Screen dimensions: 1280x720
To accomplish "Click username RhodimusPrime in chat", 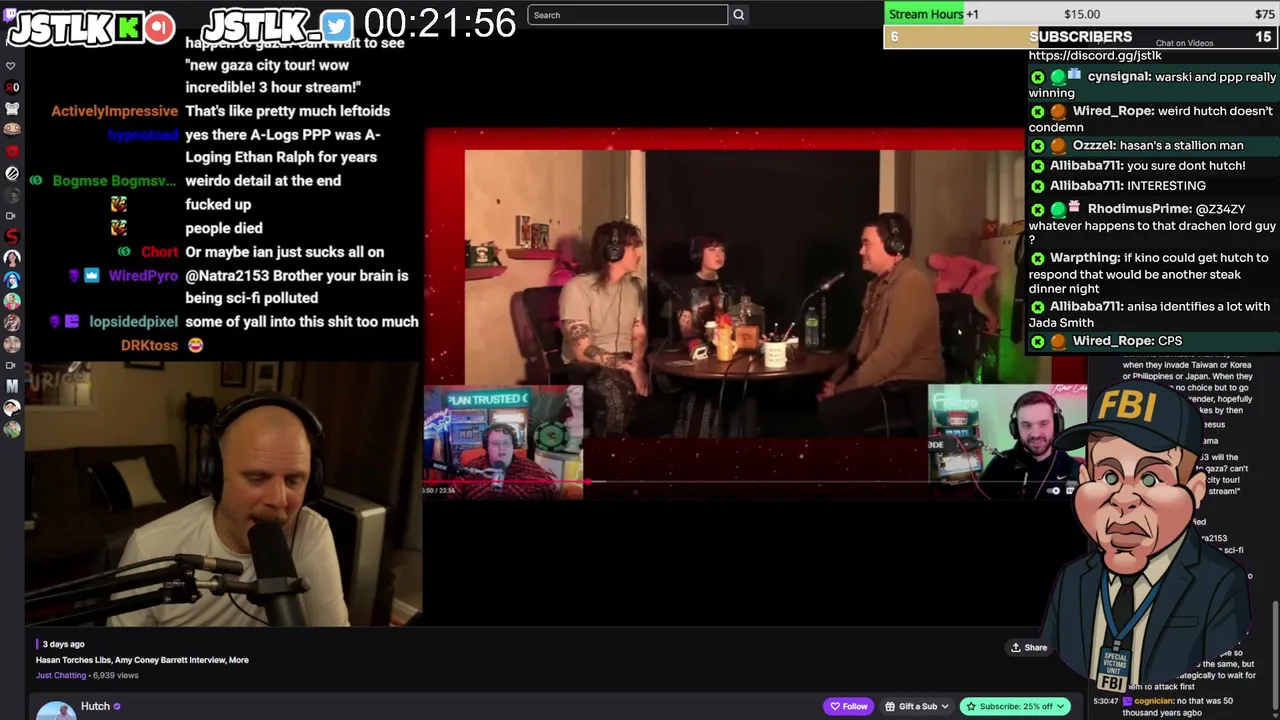I will click(1139, 209).
